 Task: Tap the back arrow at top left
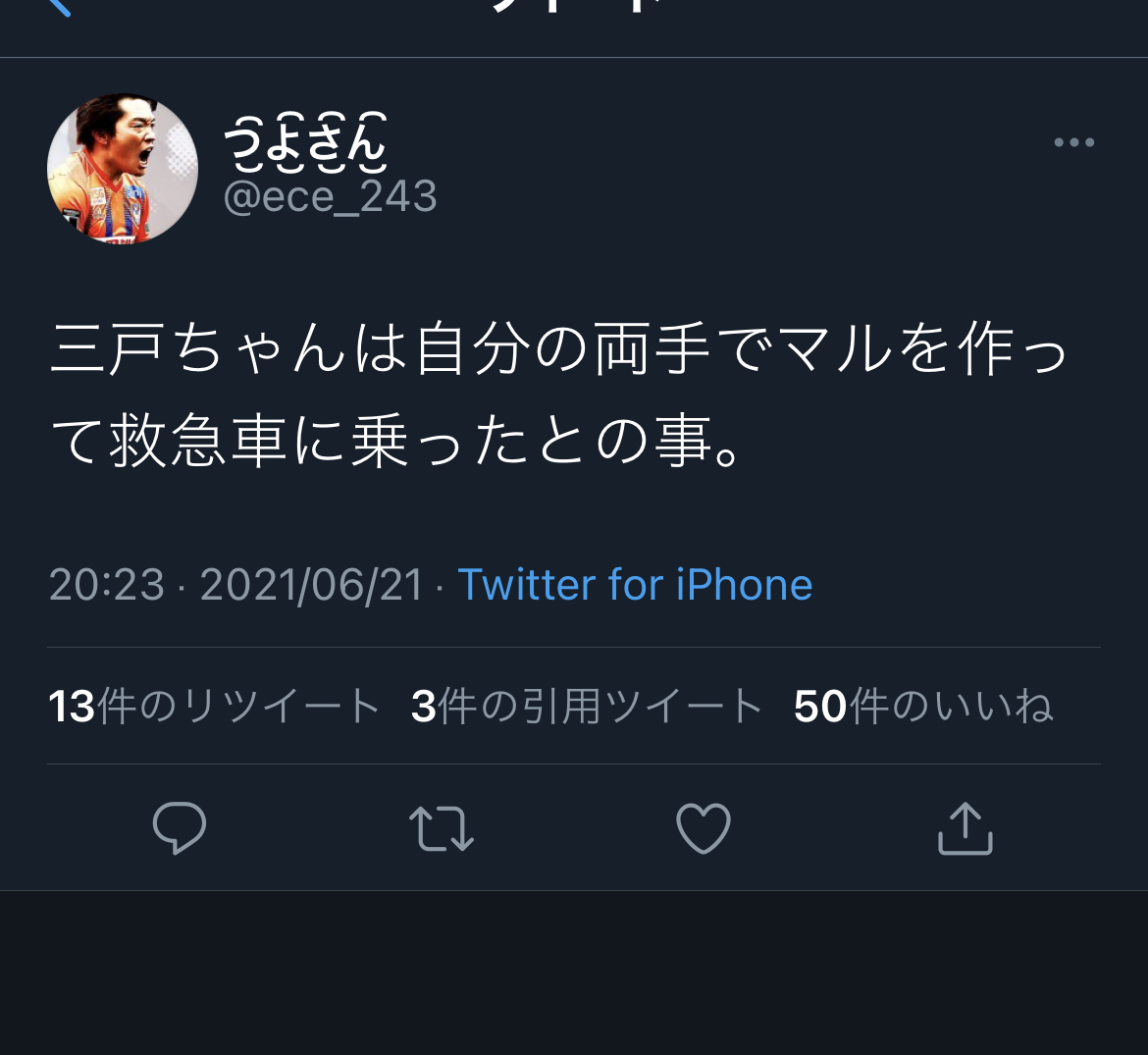tap(59, 6)
